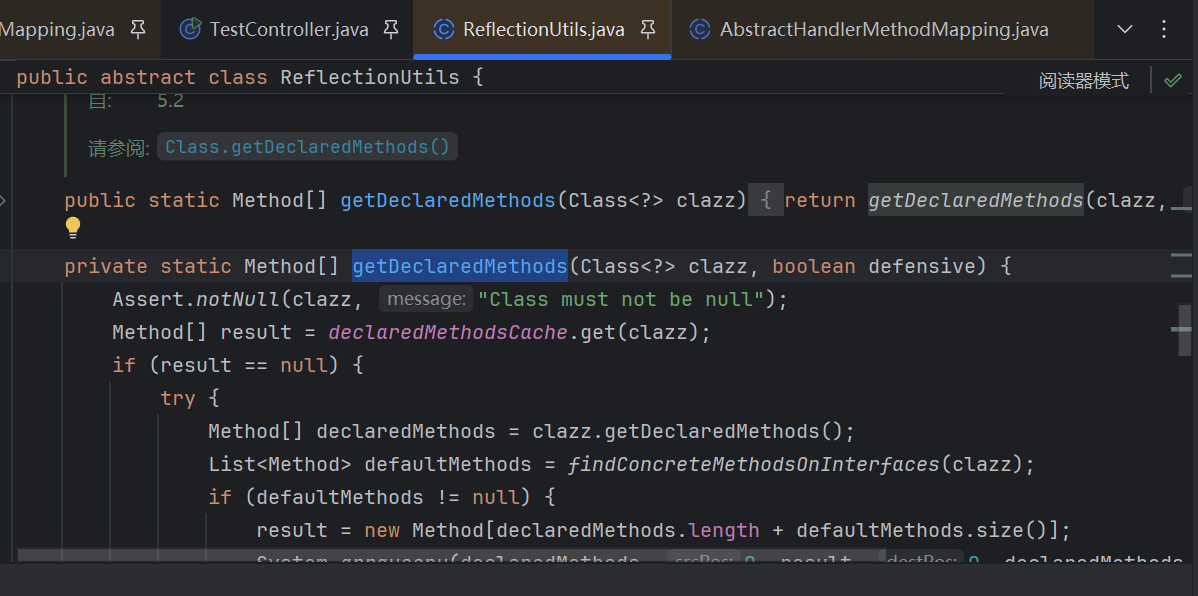Image resolution: width=1198 pixels, height=596 pixels.
Task: Click italic getDeclaredMethods call after return
Action: pyautogui.click(x=976, y=201)
